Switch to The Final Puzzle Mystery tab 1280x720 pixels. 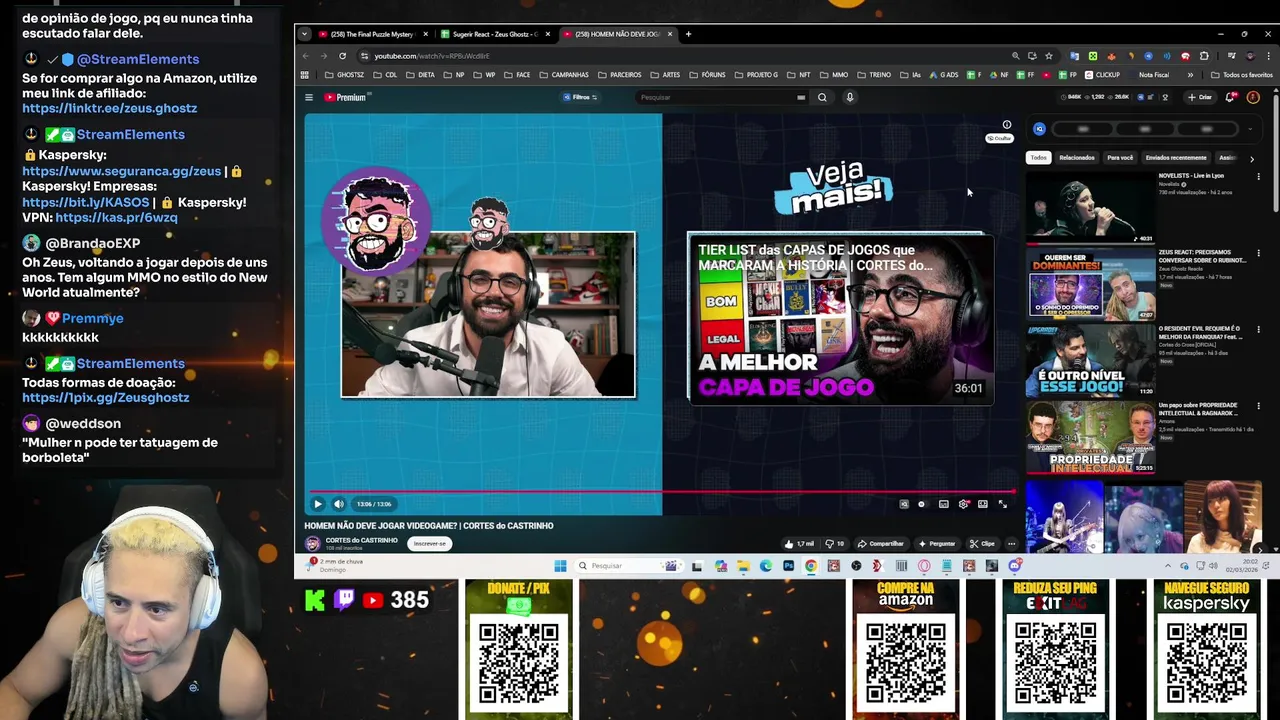coord(374,34)
